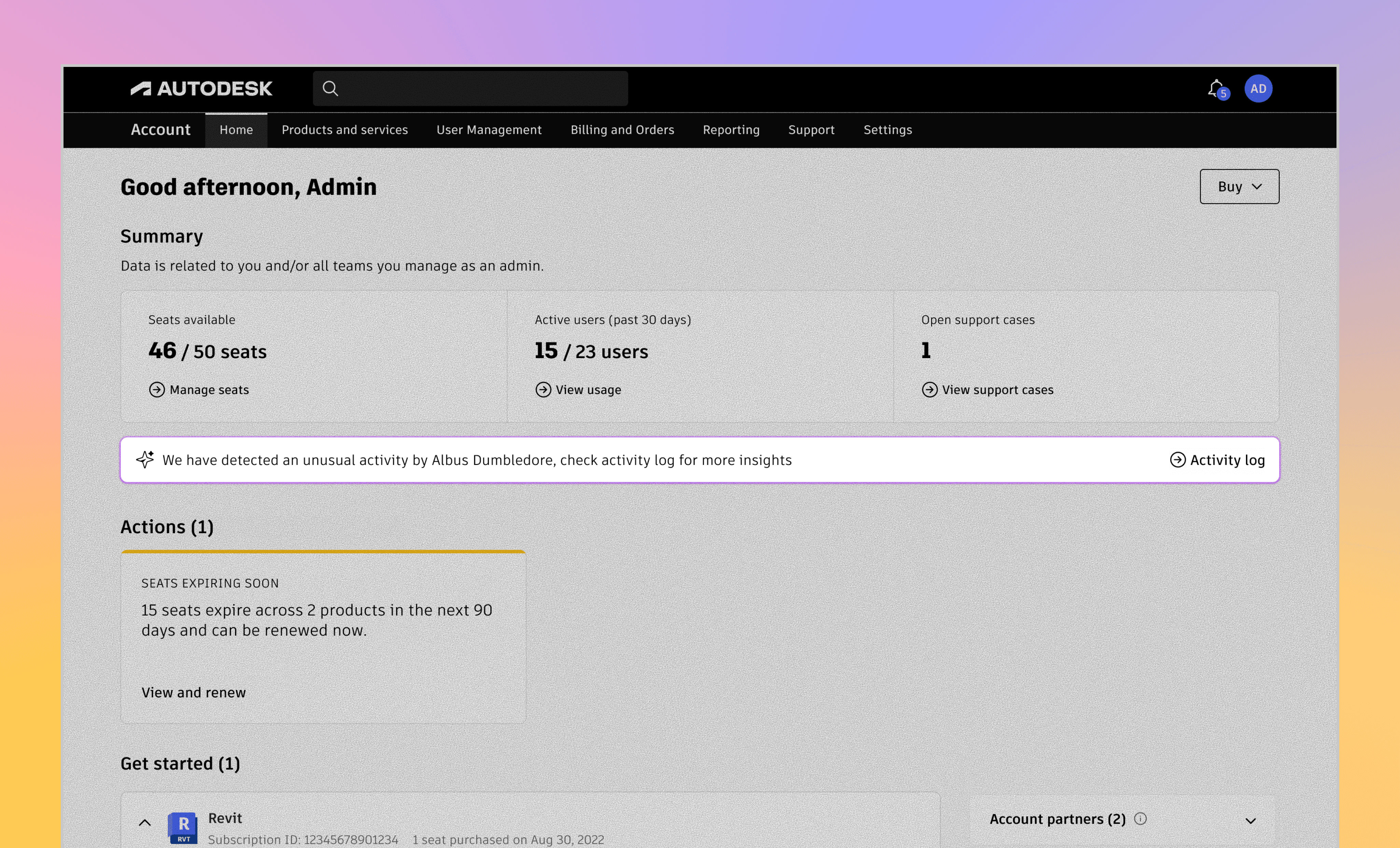Open the AD user avatar menu

pyautogui.click(x=1258, y=89)
